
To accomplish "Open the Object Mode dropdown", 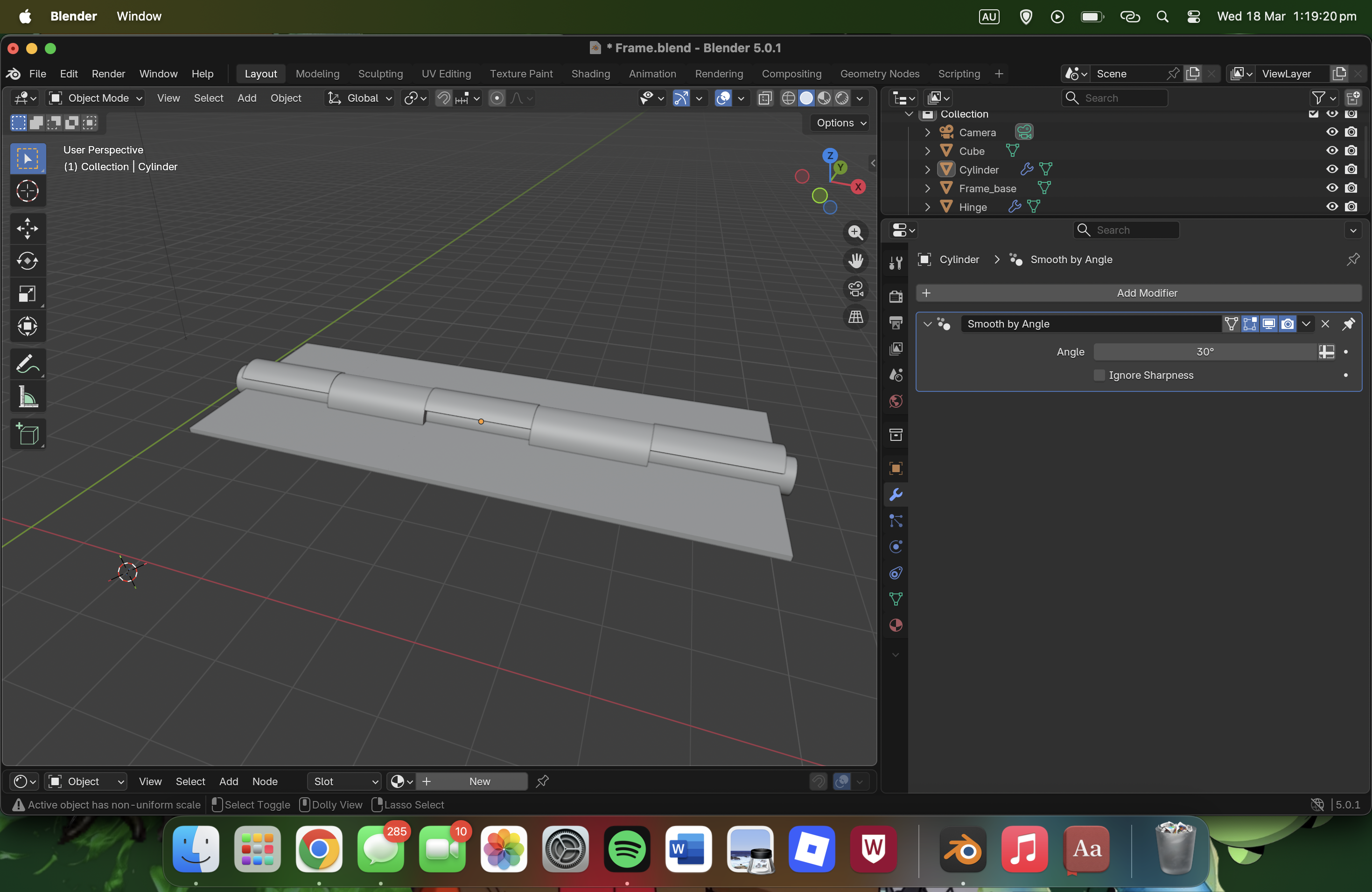I will tap(96, 98).
